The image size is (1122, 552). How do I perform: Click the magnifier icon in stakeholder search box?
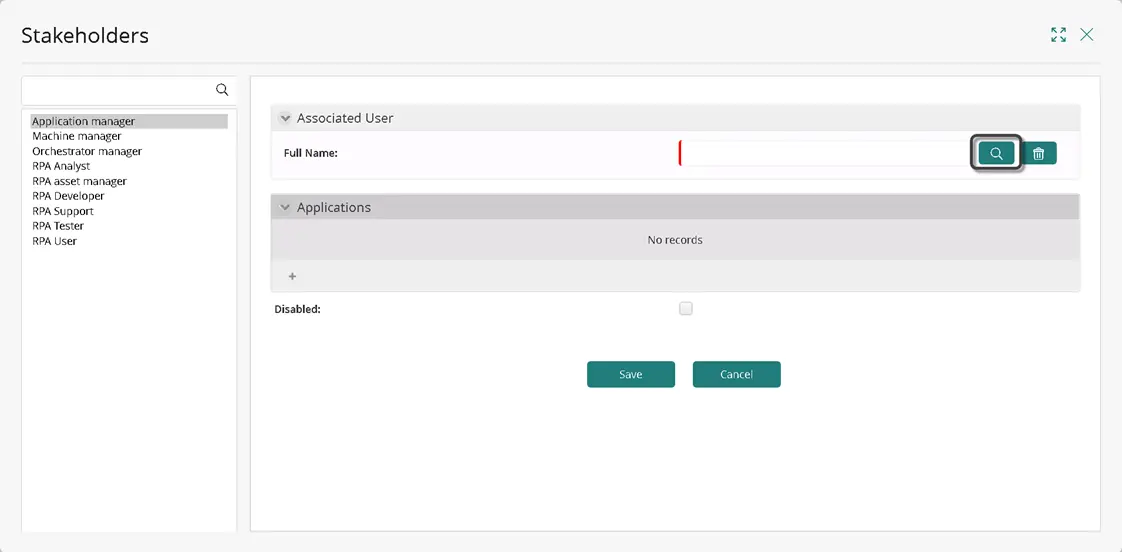[x=222, y=89]
